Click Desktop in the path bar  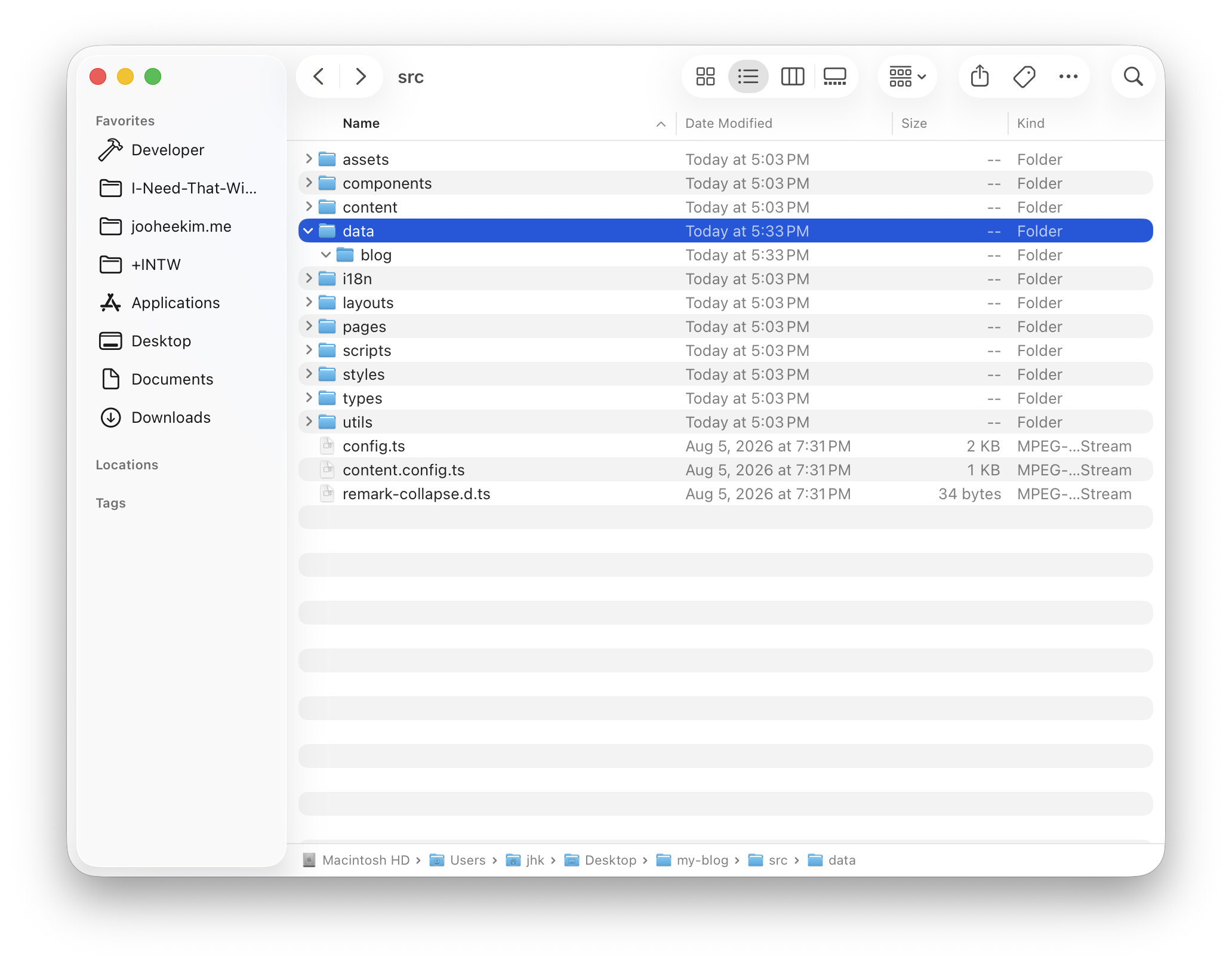(600, 860)
